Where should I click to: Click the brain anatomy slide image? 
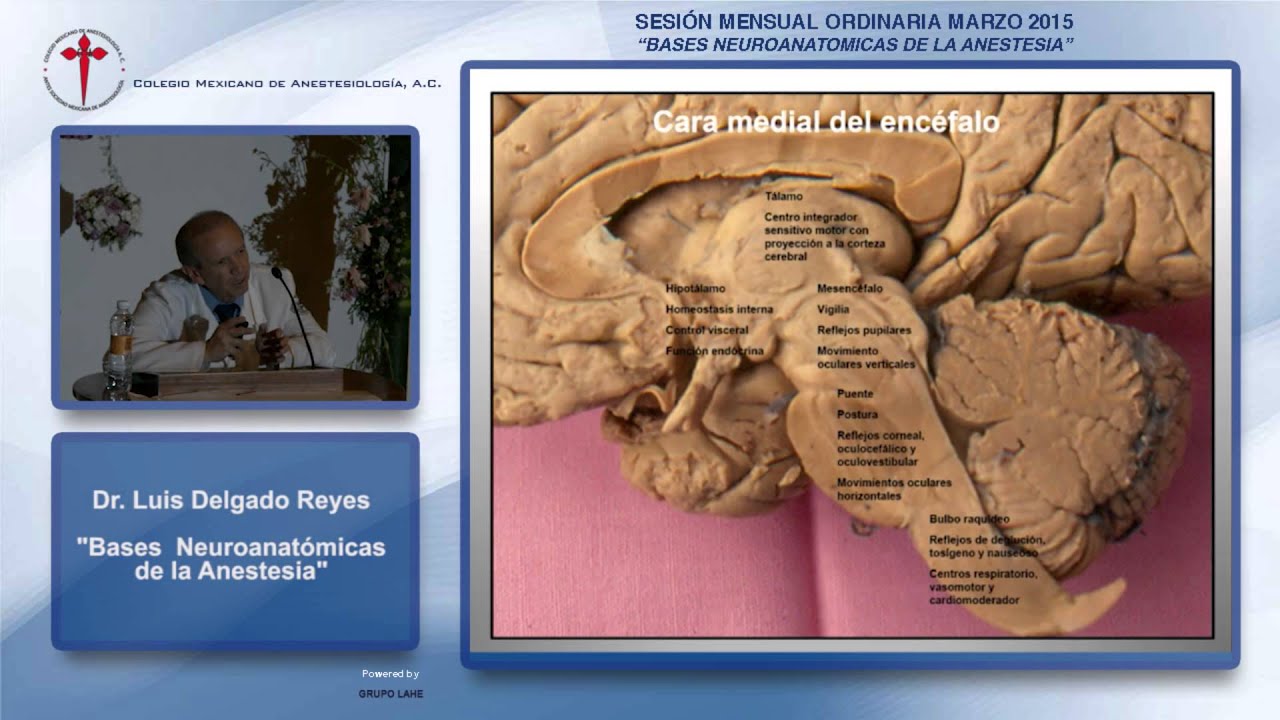click(852, 365)
